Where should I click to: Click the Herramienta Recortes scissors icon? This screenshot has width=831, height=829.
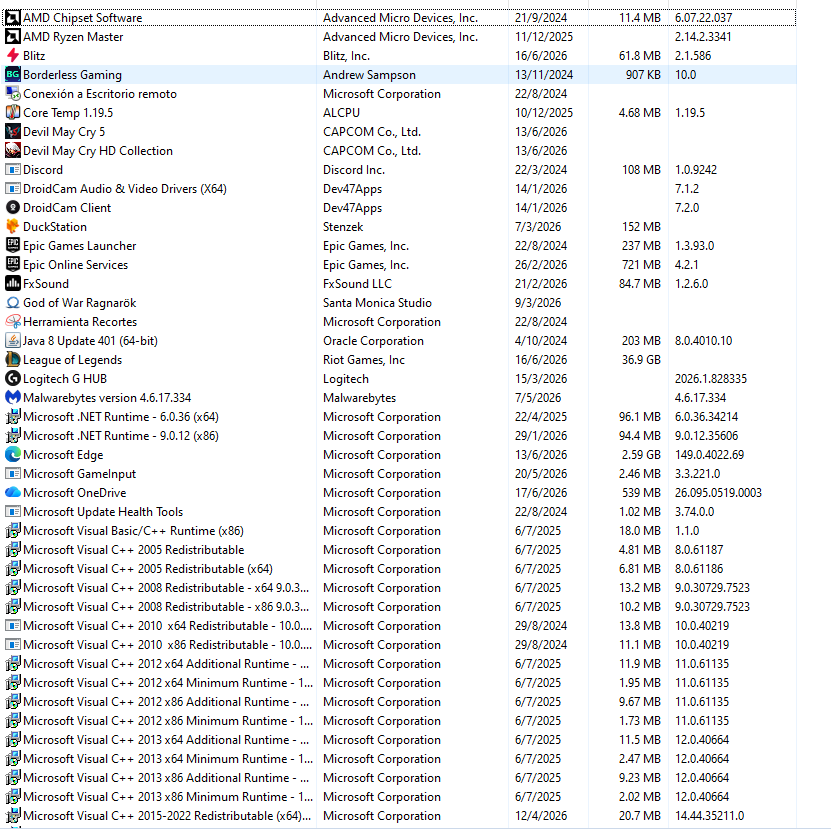tap(13, 322)
